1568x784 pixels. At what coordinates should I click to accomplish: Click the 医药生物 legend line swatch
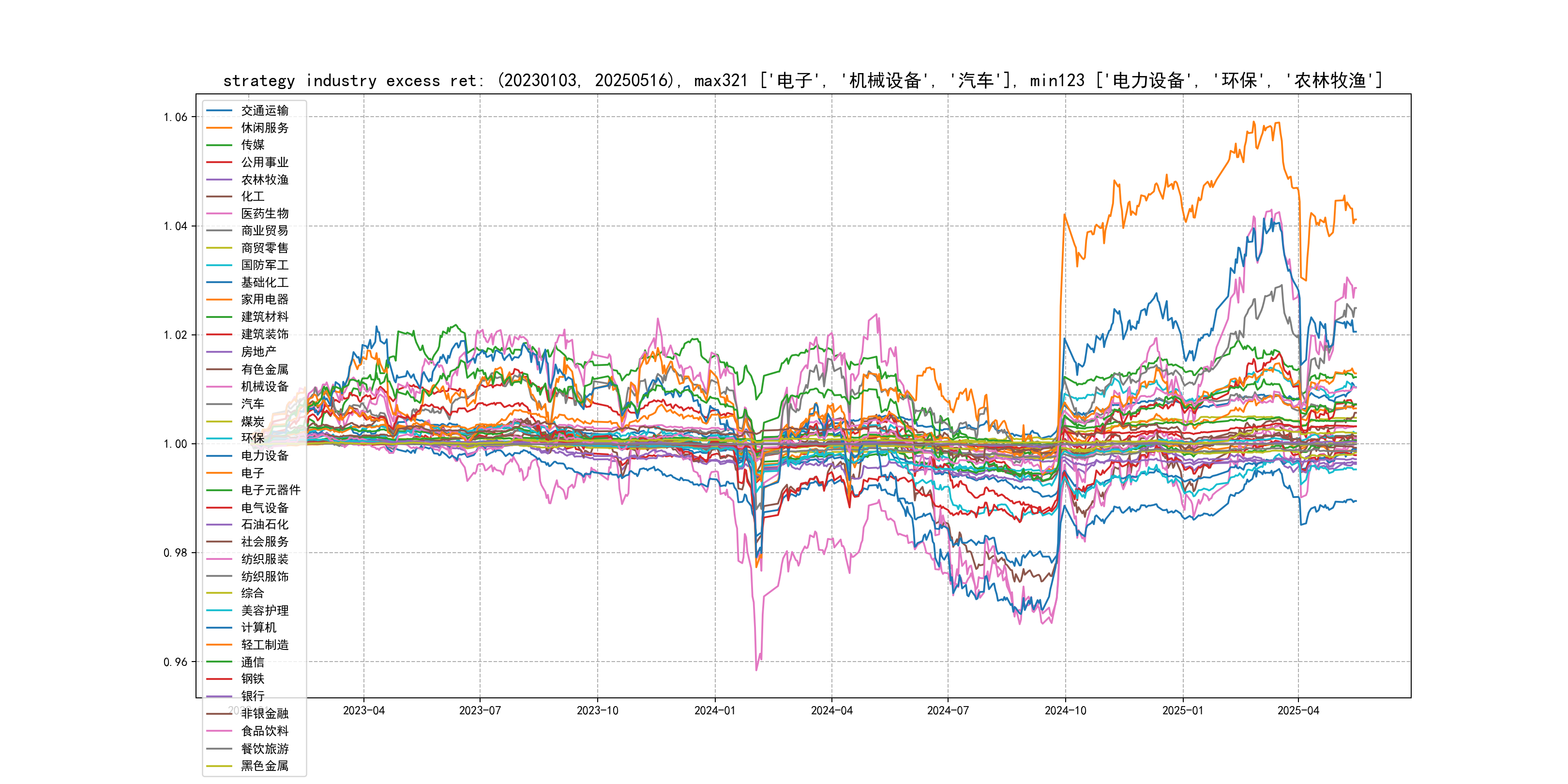219,213
